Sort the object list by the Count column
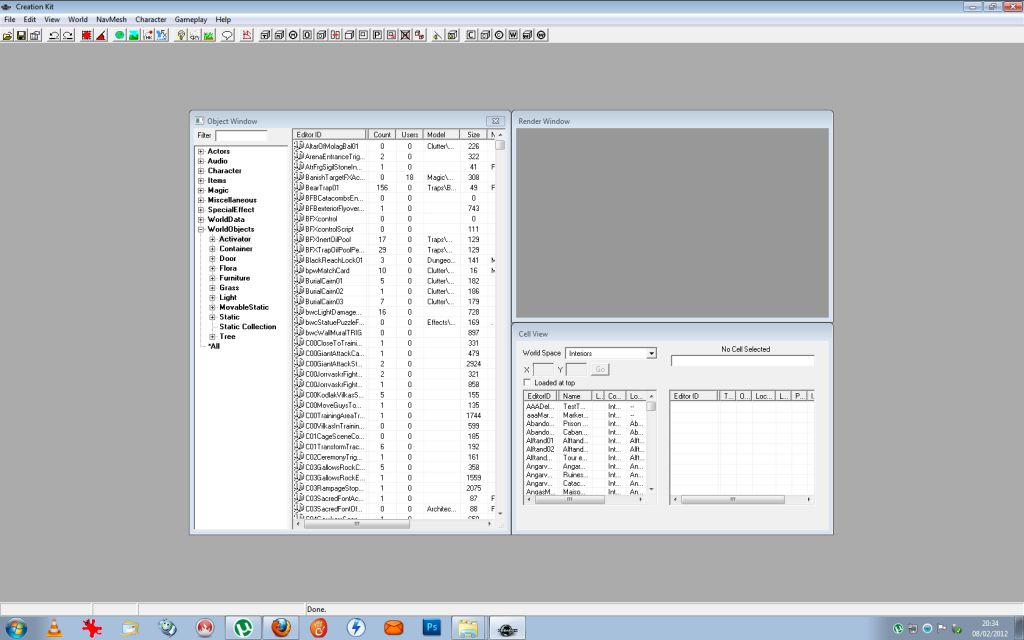Screen dimensions: 1024x640 382,135
